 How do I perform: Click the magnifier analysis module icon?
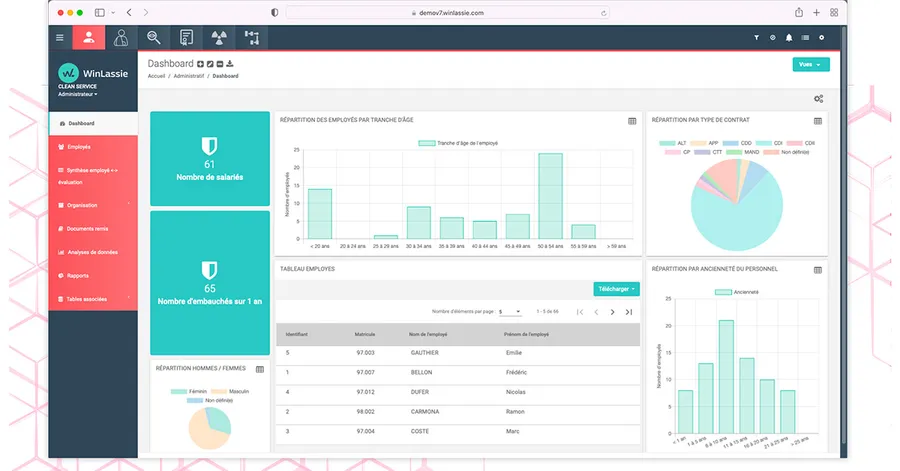coord(153,38)
